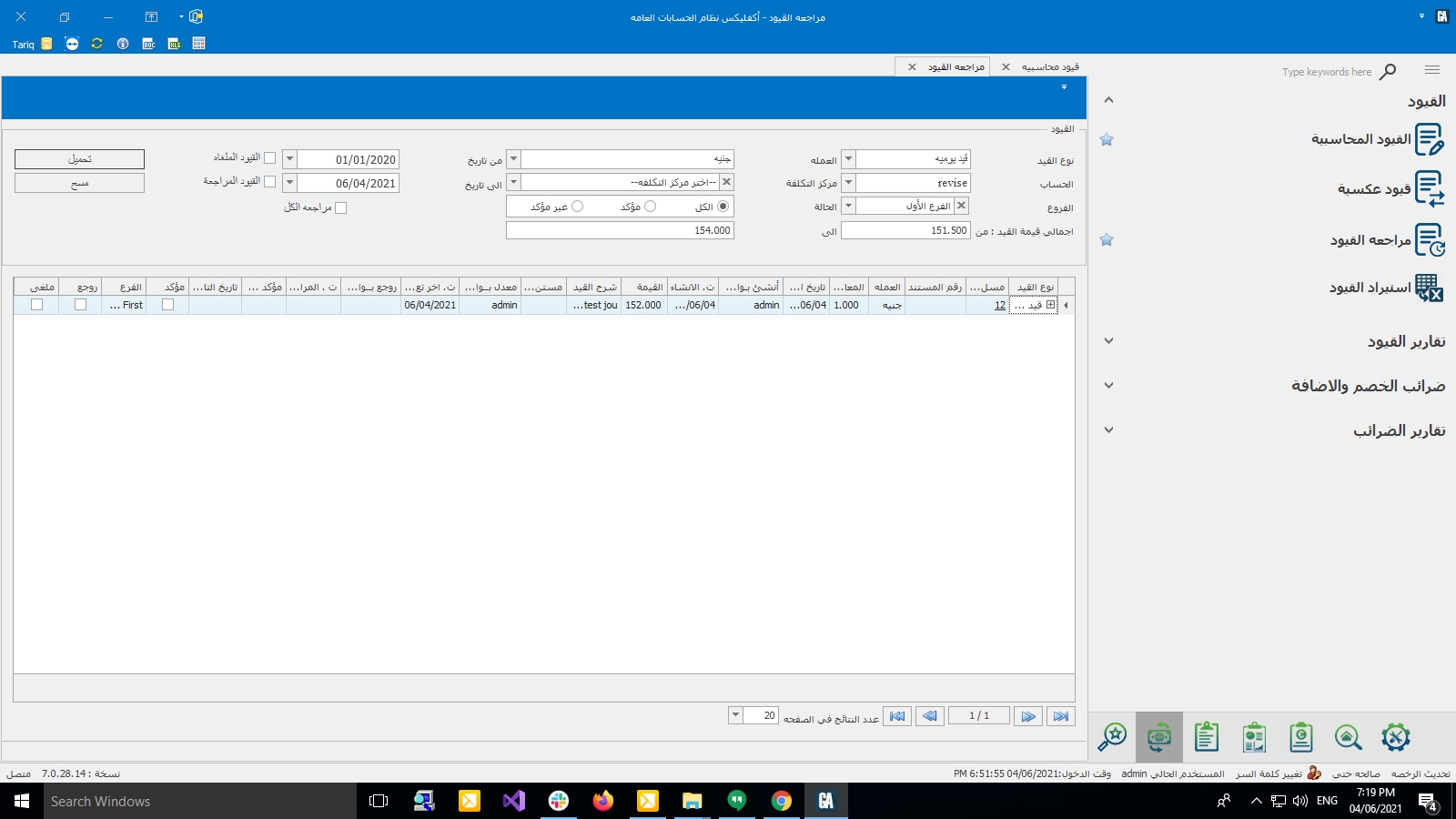Click the green refresh icon in top toolbar
This screenshot has width=1456, height=819.
click(x=96, y=44)
